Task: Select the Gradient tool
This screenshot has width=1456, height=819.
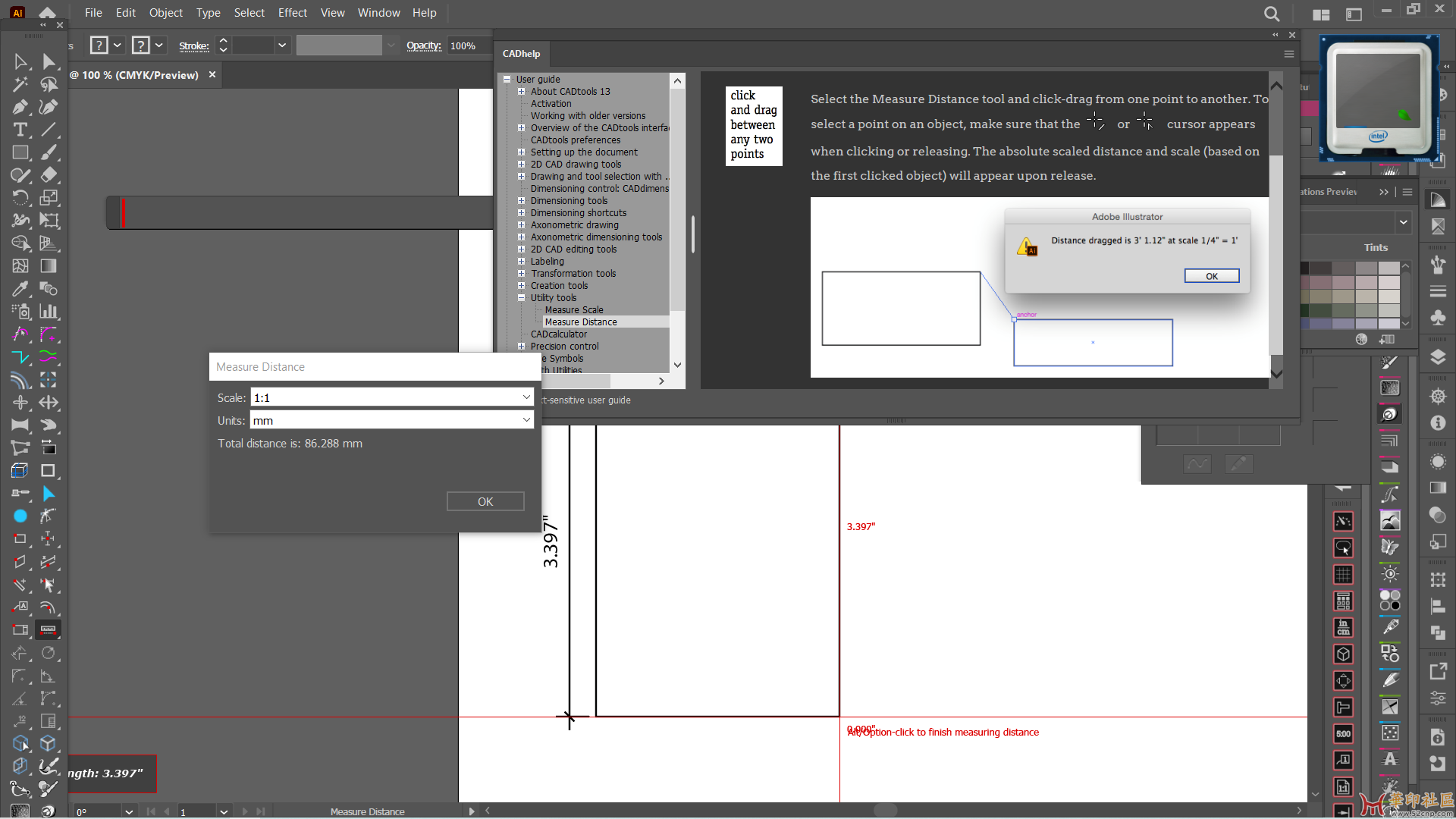Action: [x=49, y=266]
